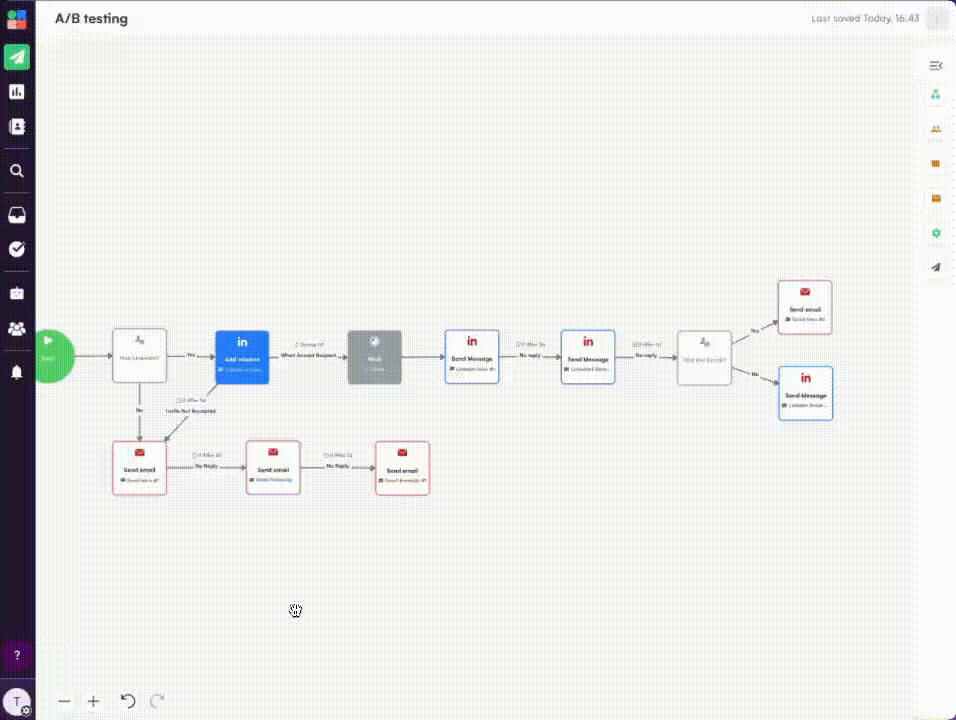This screenshot has height=720, width=956.
Task: Select the blue LinkedIn Add relation node
Action: 242,357
